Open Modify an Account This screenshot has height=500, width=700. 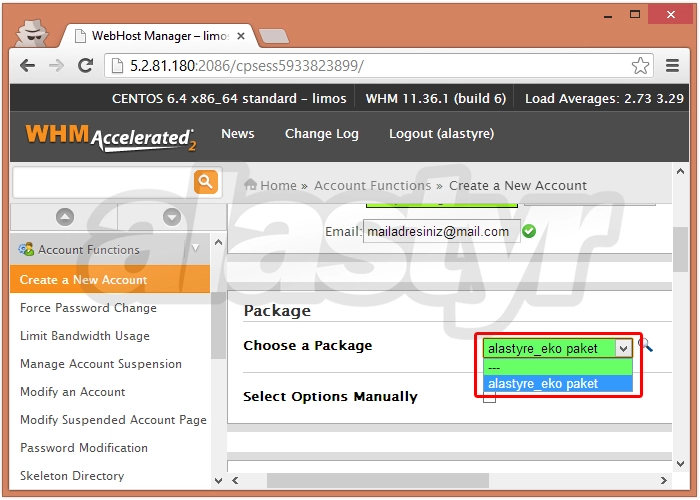coord(73,392)
